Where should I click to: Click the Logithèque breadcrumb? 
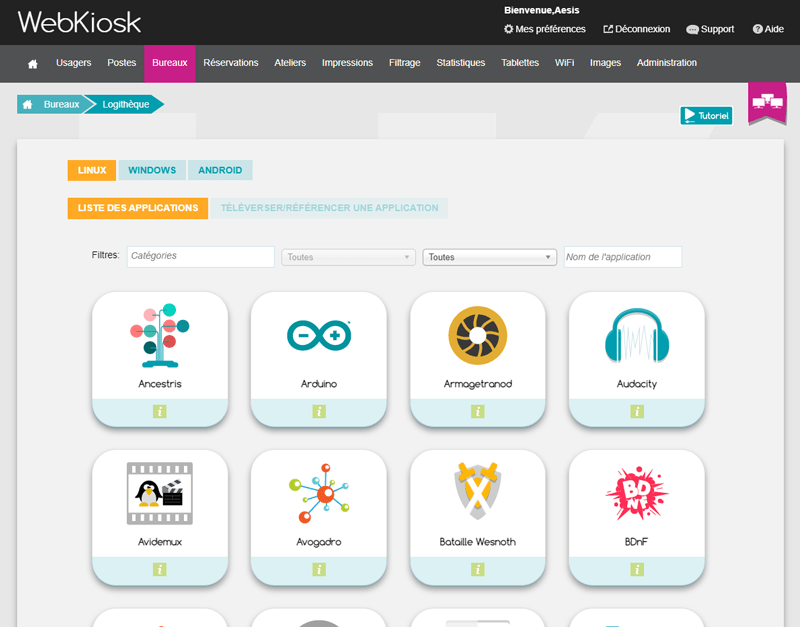click(x=126, y=105)
